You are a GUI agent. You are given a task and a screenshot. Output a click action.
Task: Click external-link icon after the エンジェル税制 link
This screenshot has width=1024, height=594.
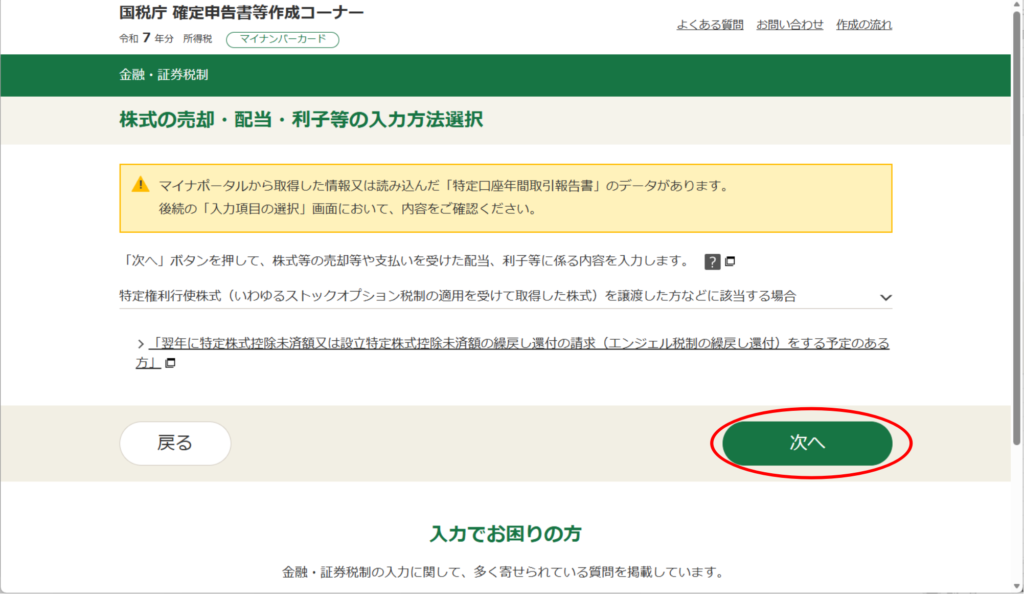click(x=170, y=363)
